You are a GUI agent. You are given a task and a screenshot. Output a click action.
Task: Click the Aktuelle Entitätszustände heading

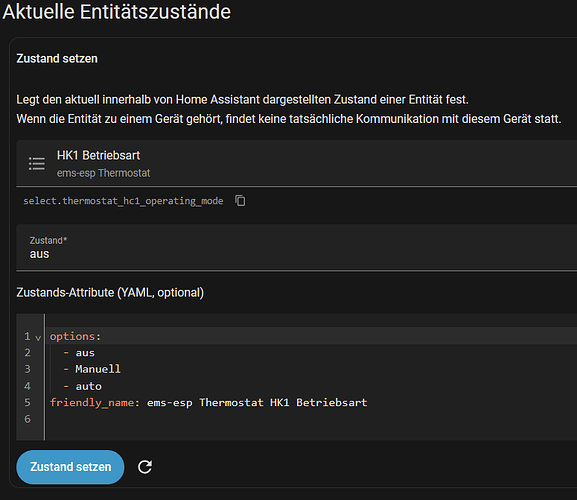(116, 11)
